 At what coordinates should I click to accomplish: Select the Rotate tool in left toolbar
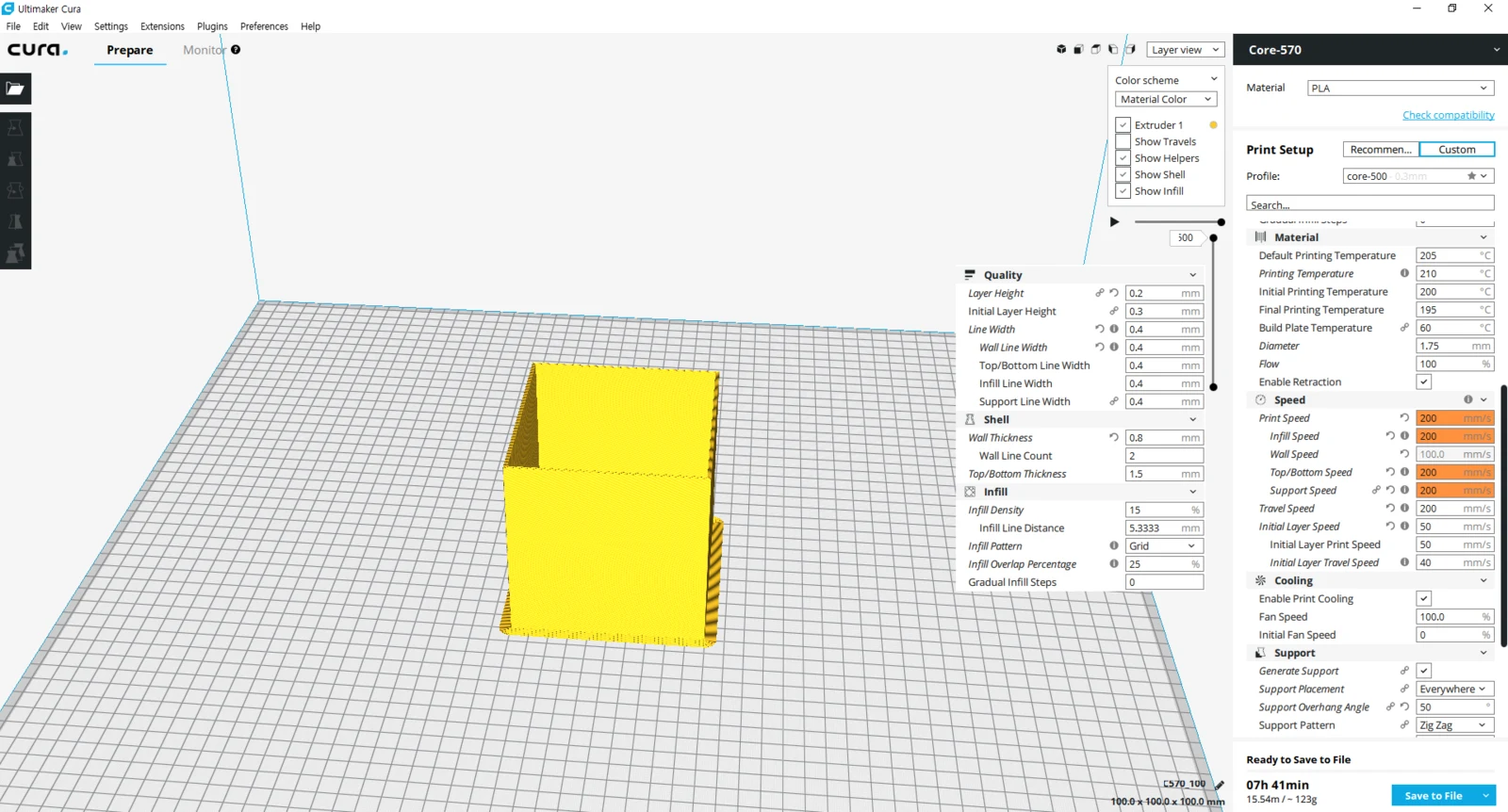pyautogui.click(x=15, y=190)
